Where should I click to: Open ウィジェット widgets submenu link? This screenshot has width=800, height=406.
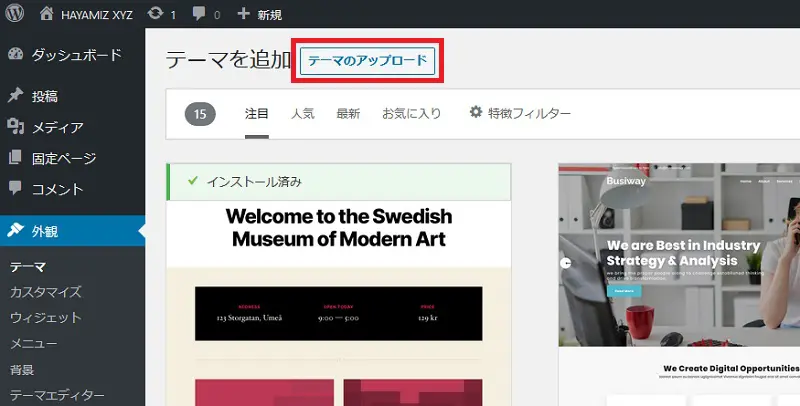tap(45, 318)
